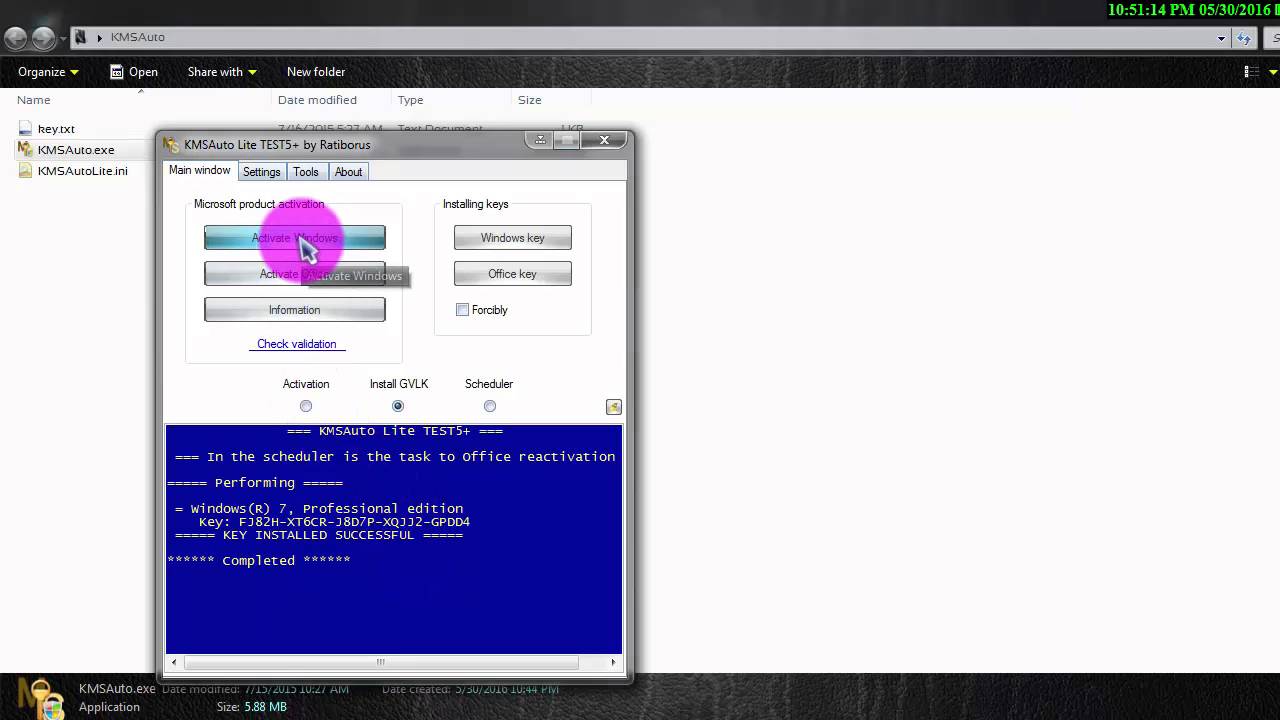Select the Scheduler radio button

click(x=490, y=406)
